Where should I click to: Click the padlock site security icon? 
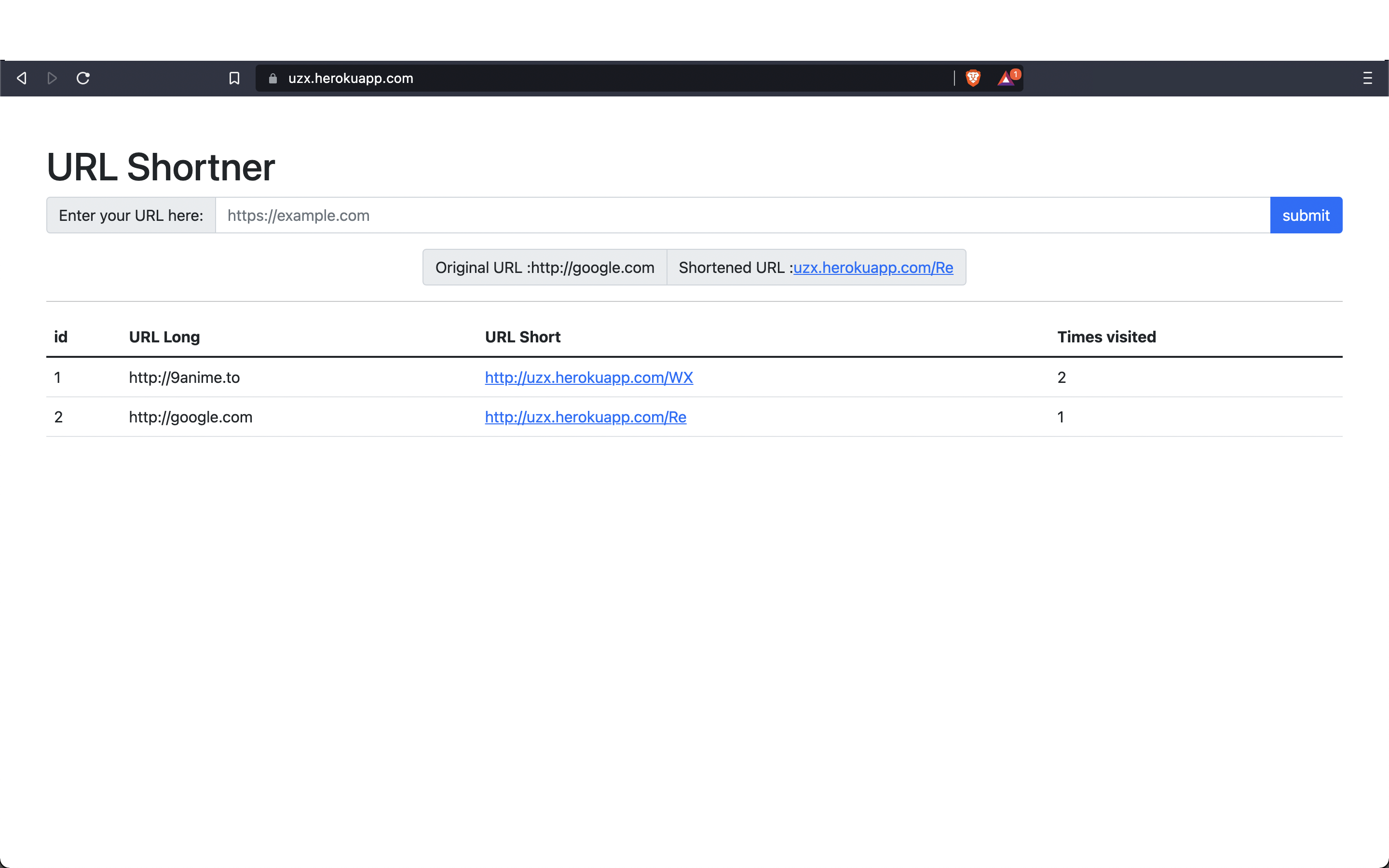273,79
